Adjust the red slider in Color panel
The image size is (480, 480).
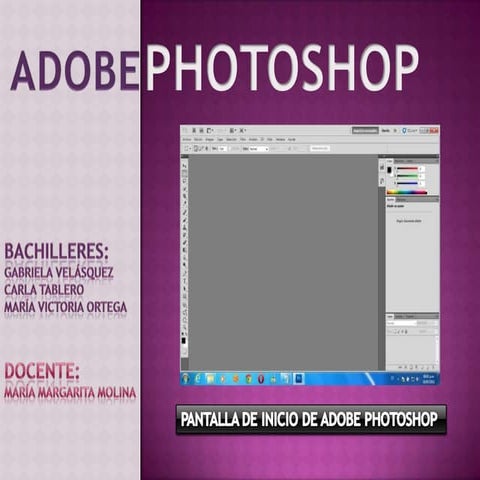pos(407,168)
